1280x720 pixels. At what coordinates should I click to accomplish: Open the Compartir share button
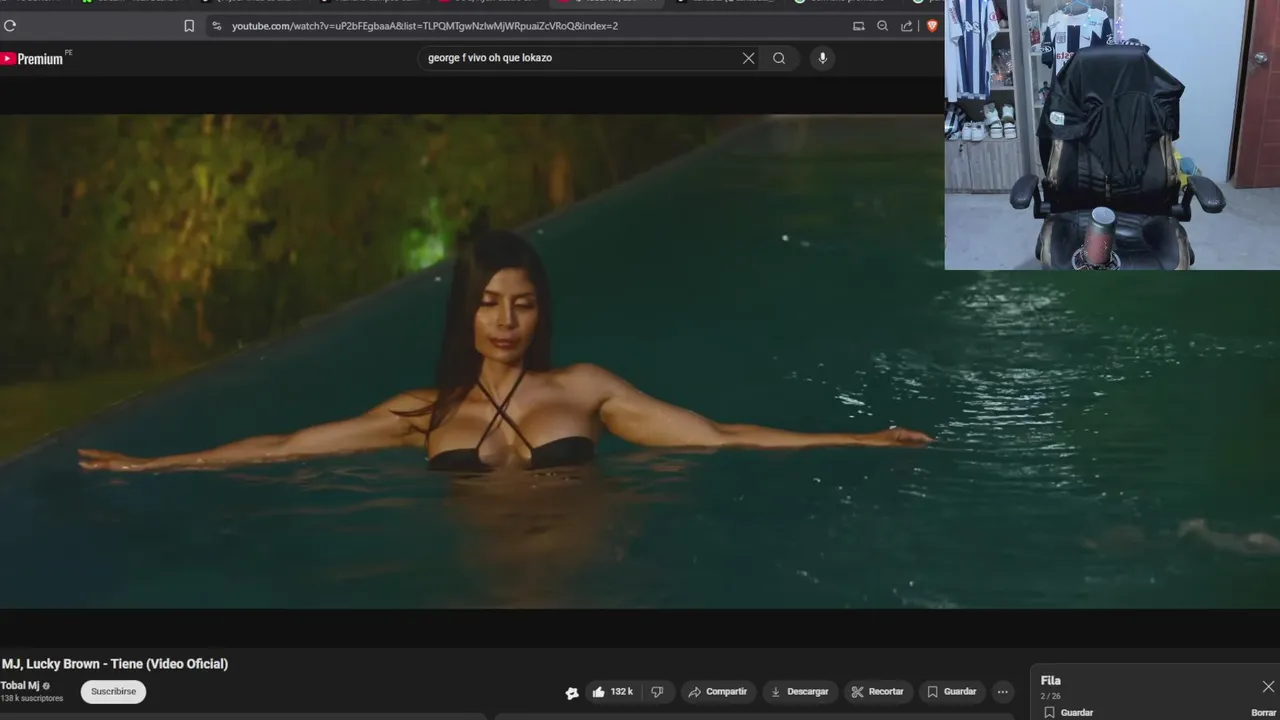coord(718,692)
